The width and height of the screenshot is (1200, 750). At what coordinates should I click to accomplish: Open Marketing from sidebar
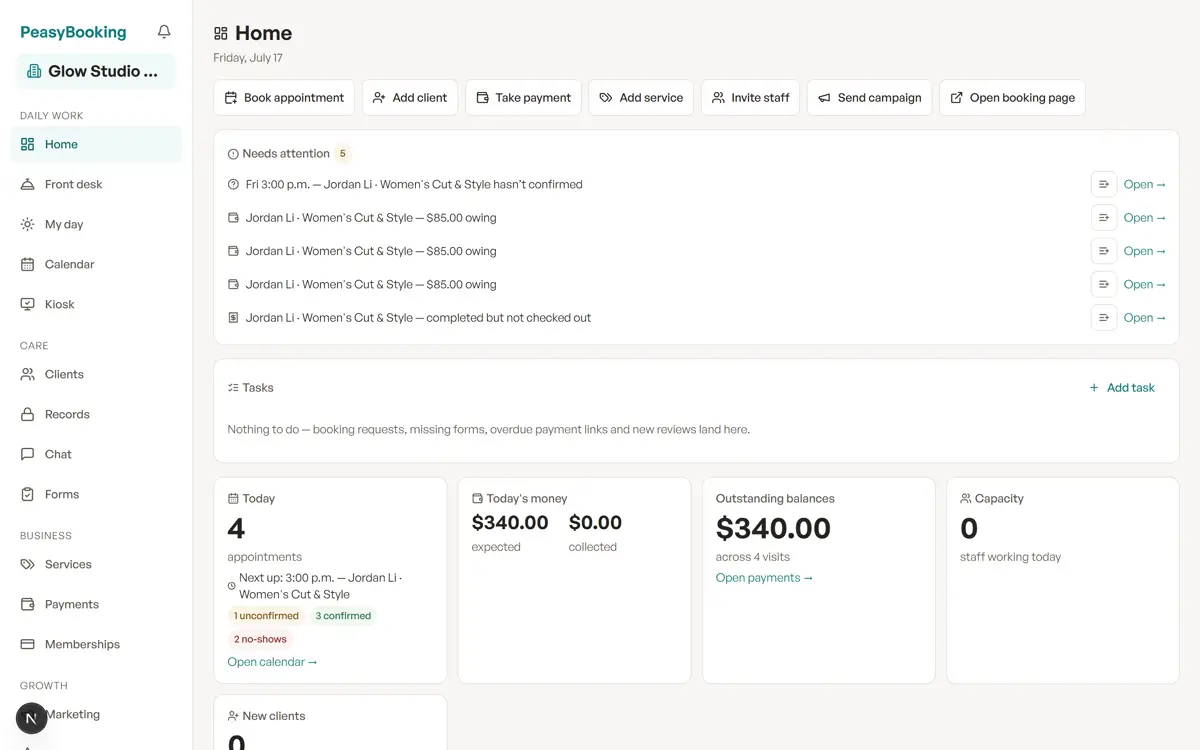96,714
